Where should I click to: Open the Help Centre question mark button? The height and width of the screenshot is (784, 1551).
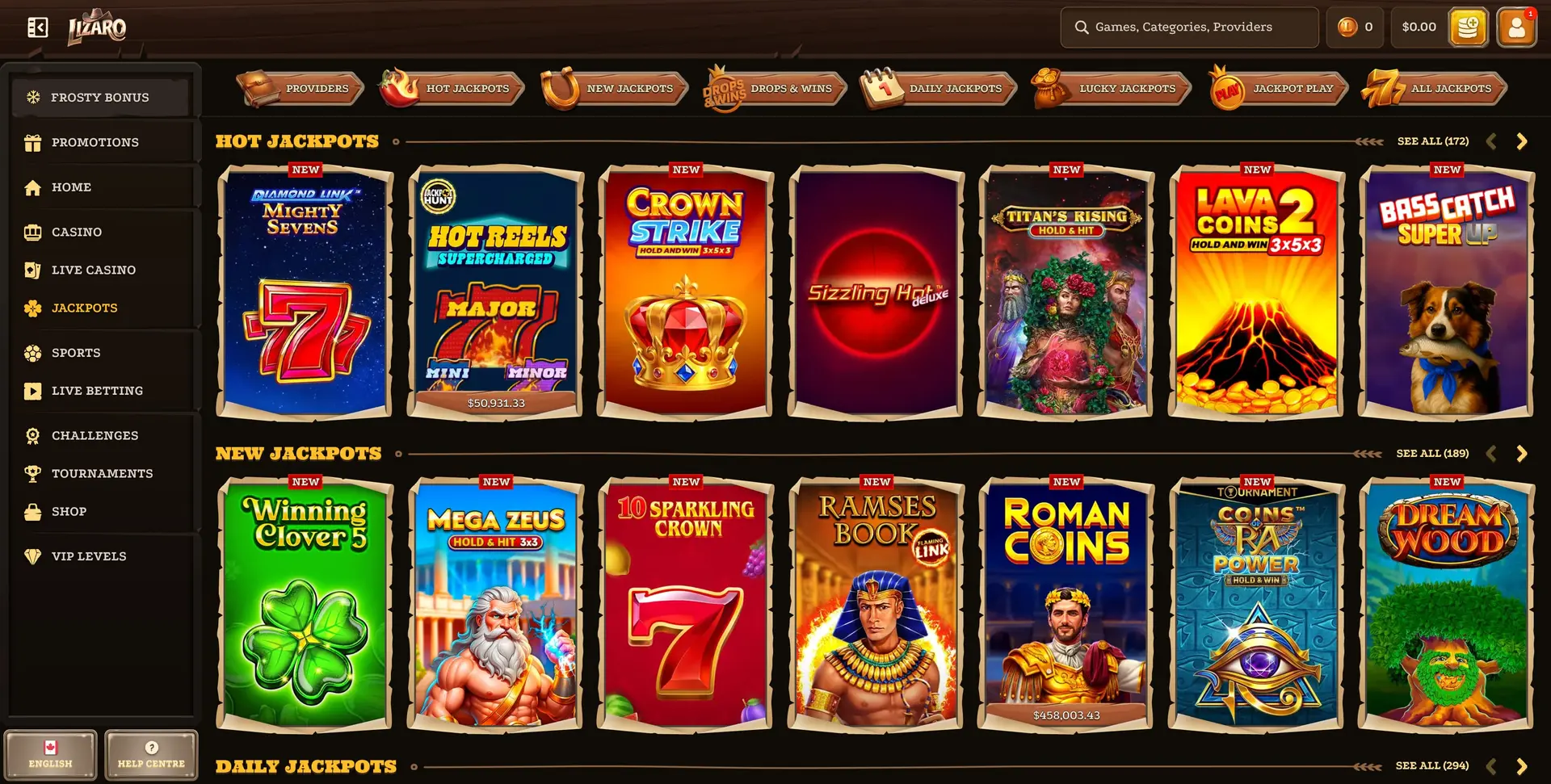point(151,755)
